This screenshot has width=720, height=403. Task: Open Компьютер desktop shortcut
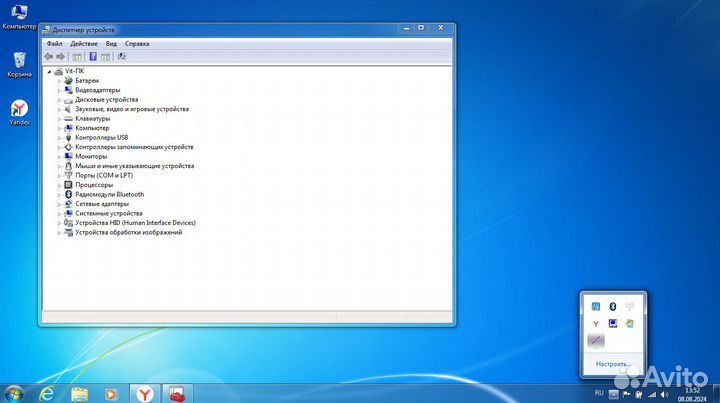(19, 17)
